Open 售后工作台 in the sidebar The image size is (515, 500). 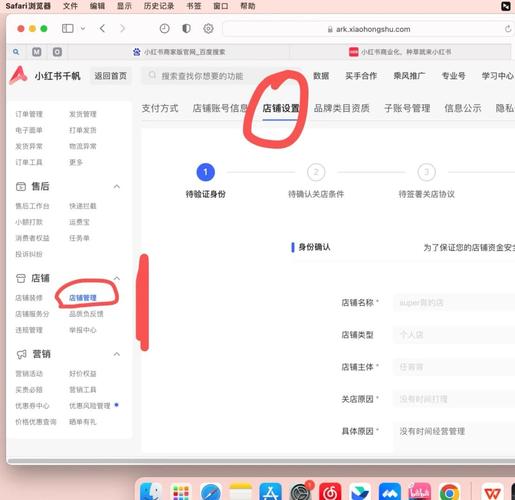(32, 206)
